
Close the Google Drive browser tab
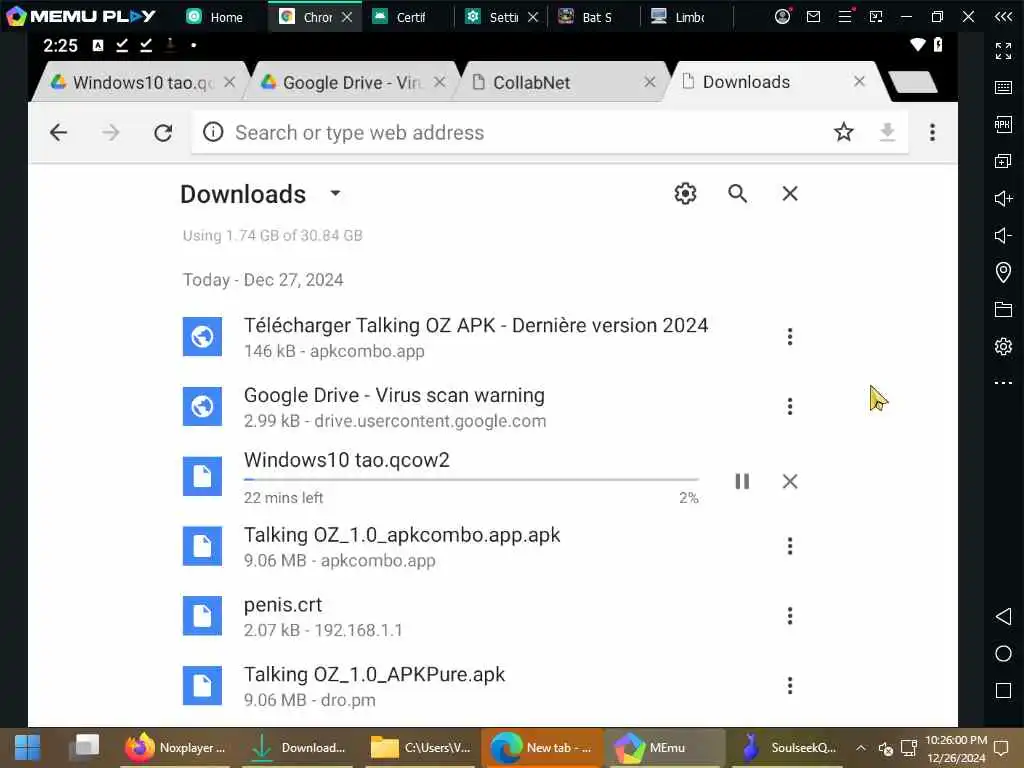click(x=440, y=82)
